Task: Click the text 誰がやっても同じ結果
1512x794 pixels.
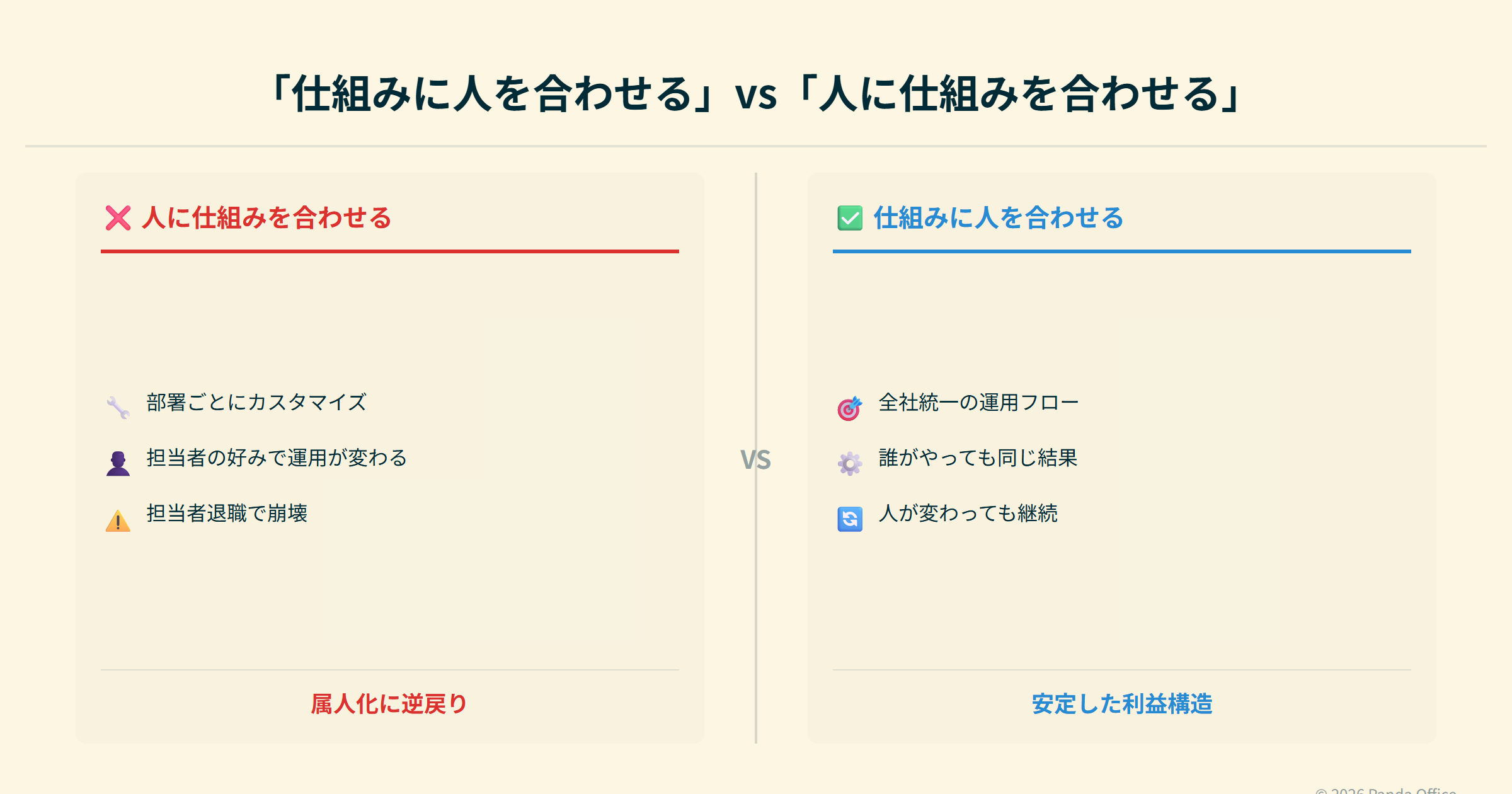Action: point(978,457)
